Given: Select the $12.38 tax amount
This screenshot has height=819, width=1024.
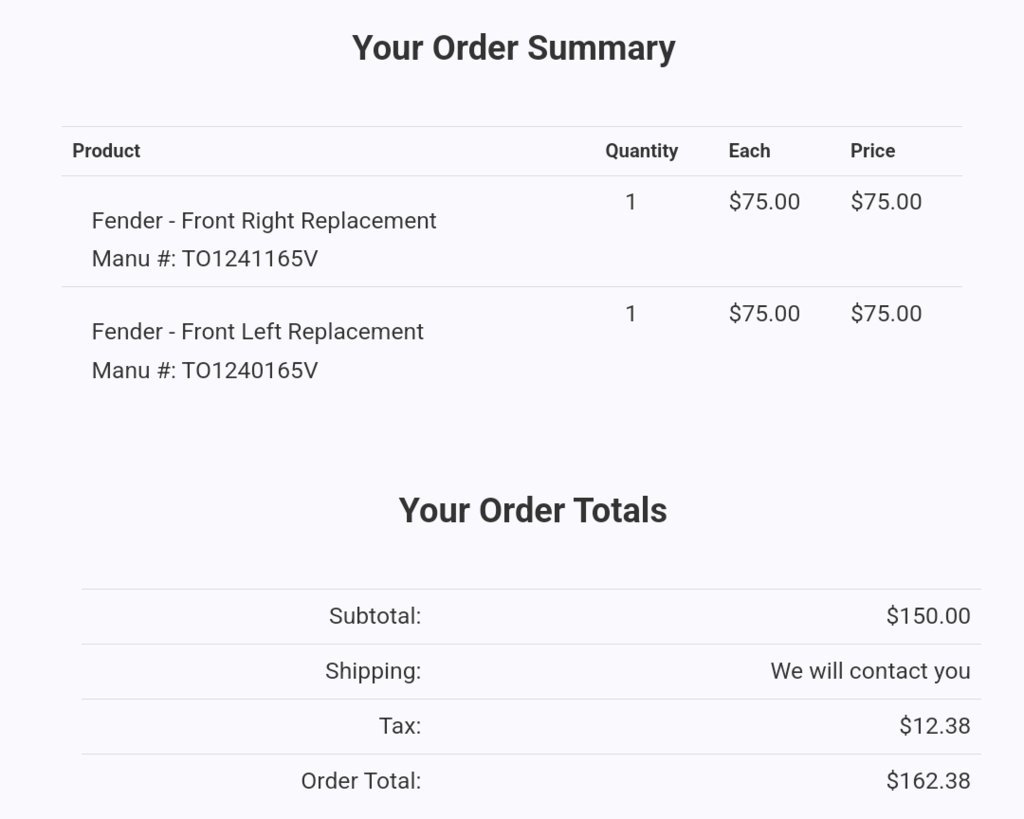Looking at the screenshot, I should click(935, 726).
